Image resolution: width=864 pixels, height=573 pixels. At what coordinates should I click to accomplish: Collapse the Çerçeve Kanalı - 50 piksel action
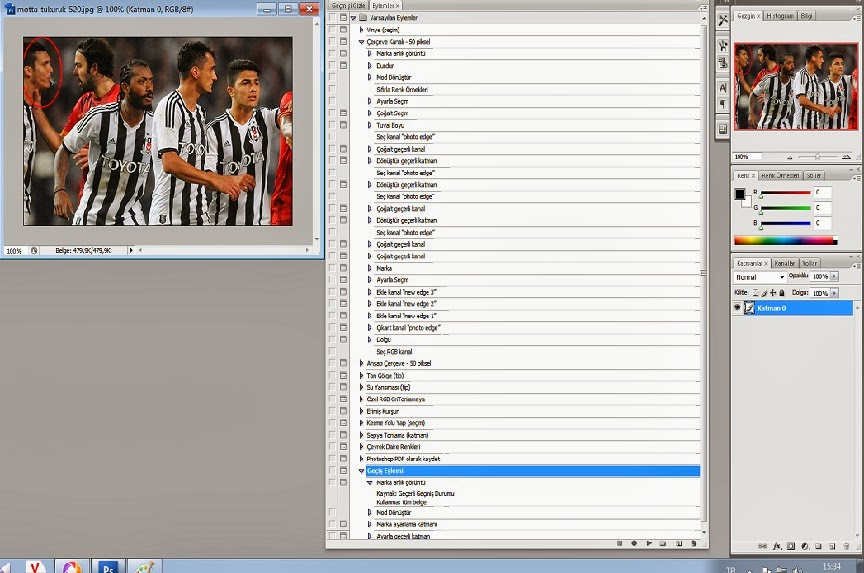click(361, 42)
